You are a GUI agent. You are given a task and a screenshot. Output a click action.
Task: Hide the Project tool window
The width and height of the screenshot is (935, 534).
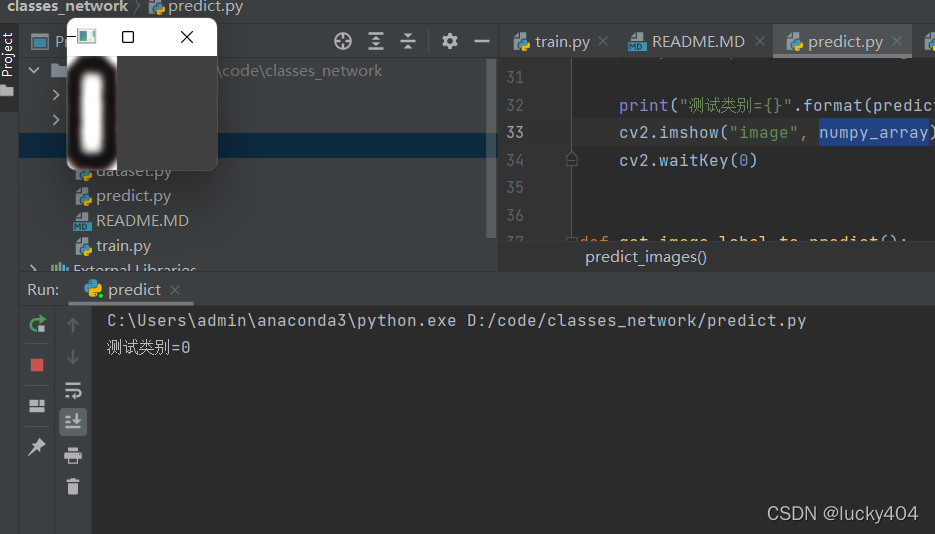(482, 41)
